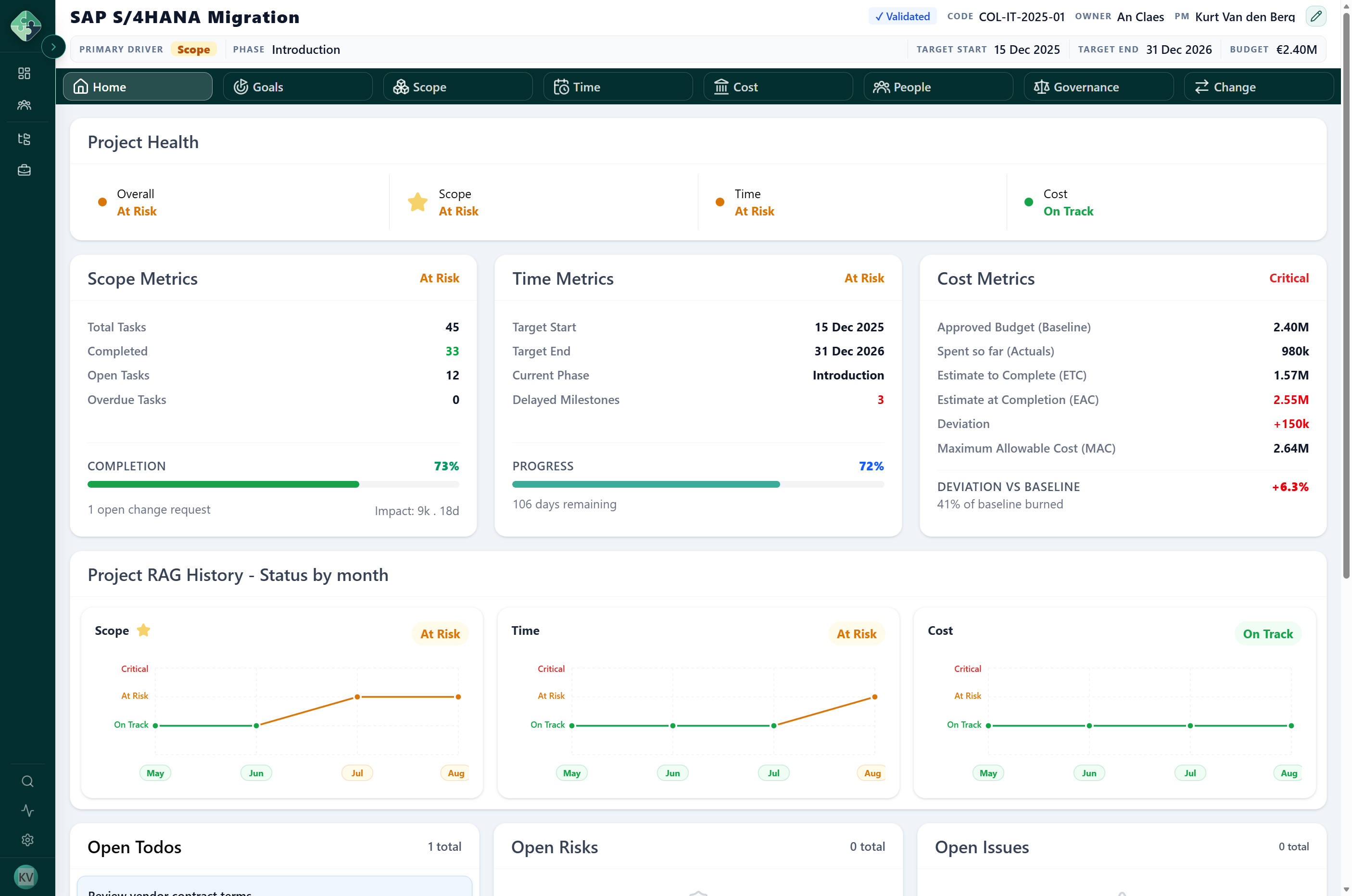Click the Scope primary driver badge
Viewport: 1352px width, 896px height.
(x=194, y=50)
